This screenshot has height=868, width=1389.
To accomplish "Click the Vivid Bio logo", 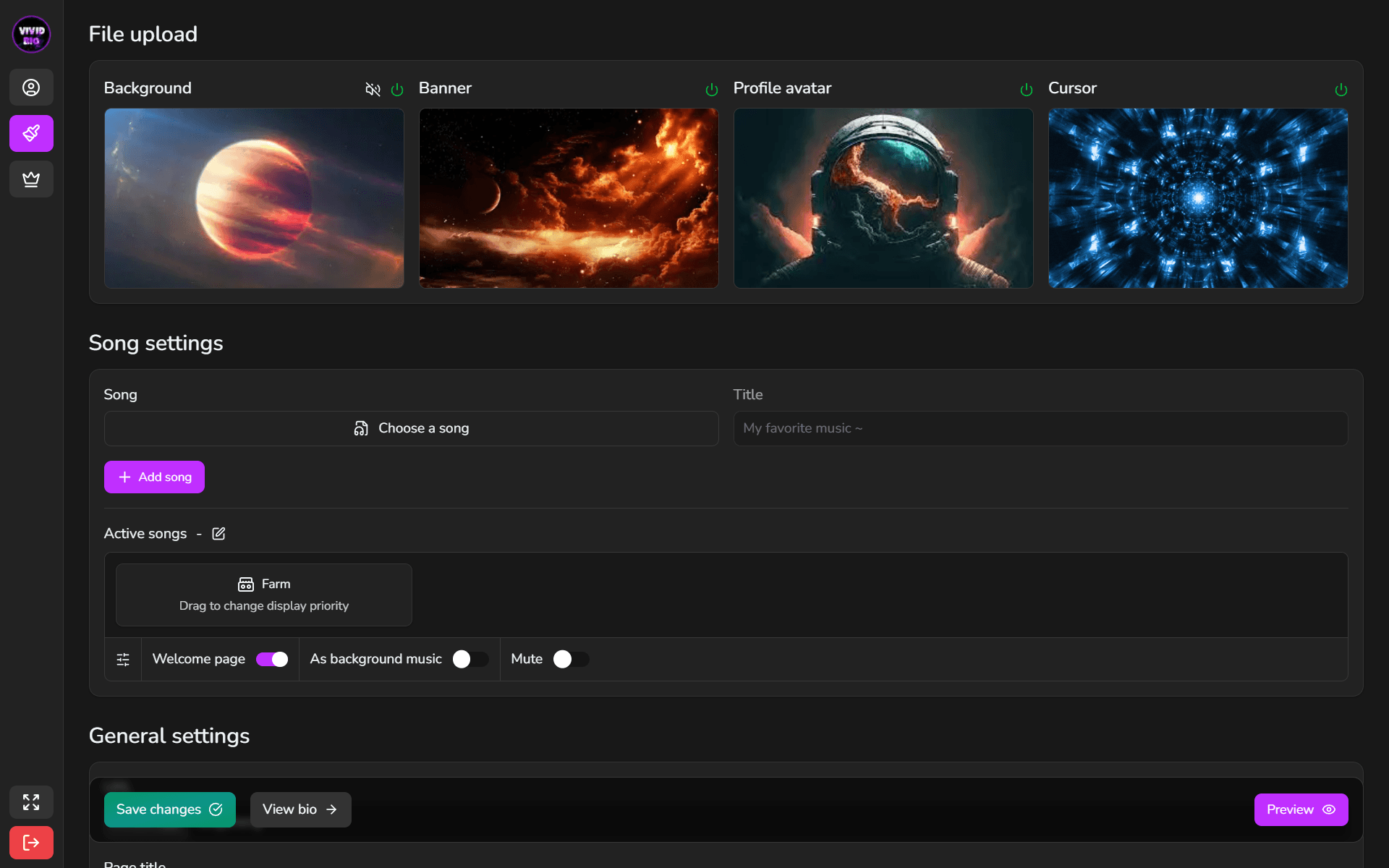I will click(x=30, y=34).
